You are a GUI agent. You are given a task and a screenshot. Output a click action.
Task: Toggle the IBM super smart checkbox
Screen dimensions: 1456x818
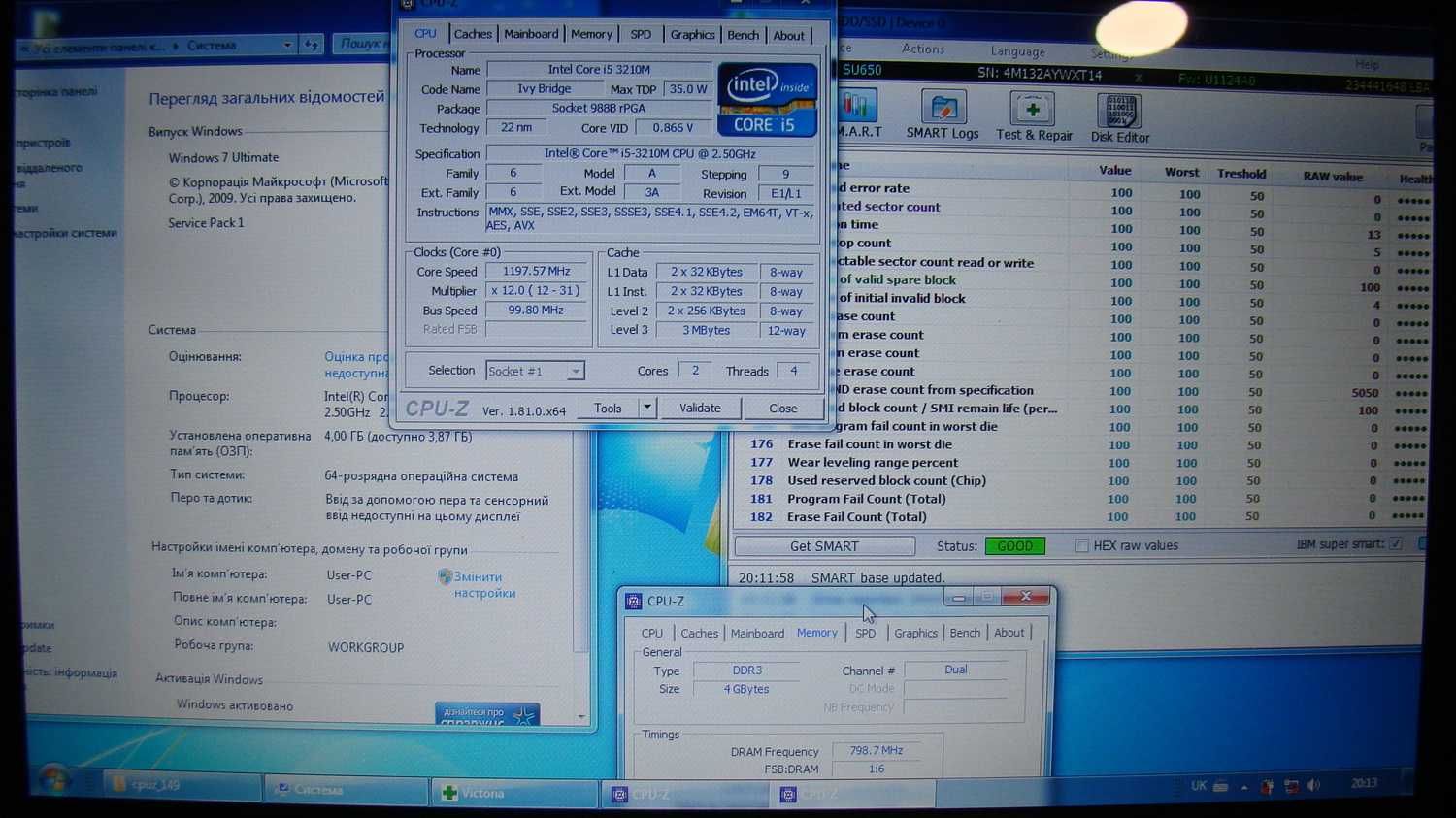click(x=1396, y=544)
